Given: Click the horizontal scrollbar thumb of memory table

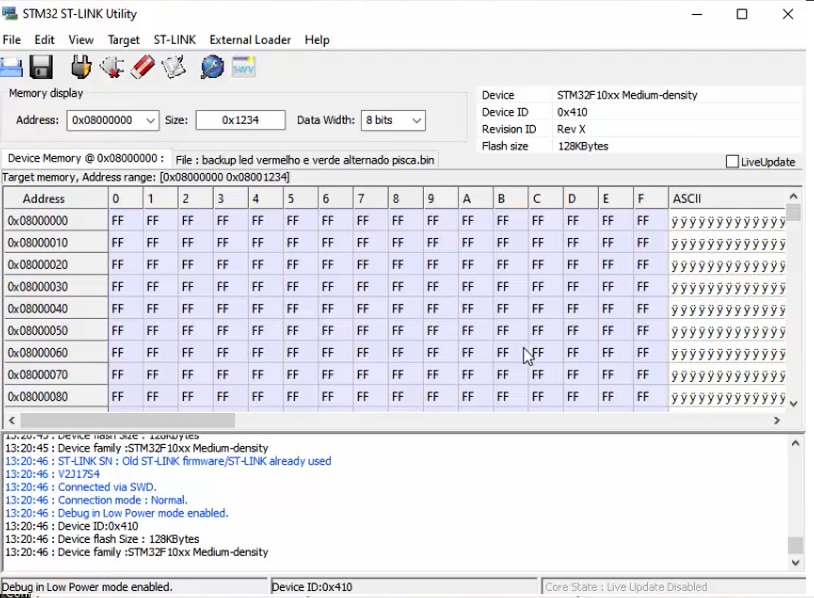Looking at the screenshot, I should (127, 420).
